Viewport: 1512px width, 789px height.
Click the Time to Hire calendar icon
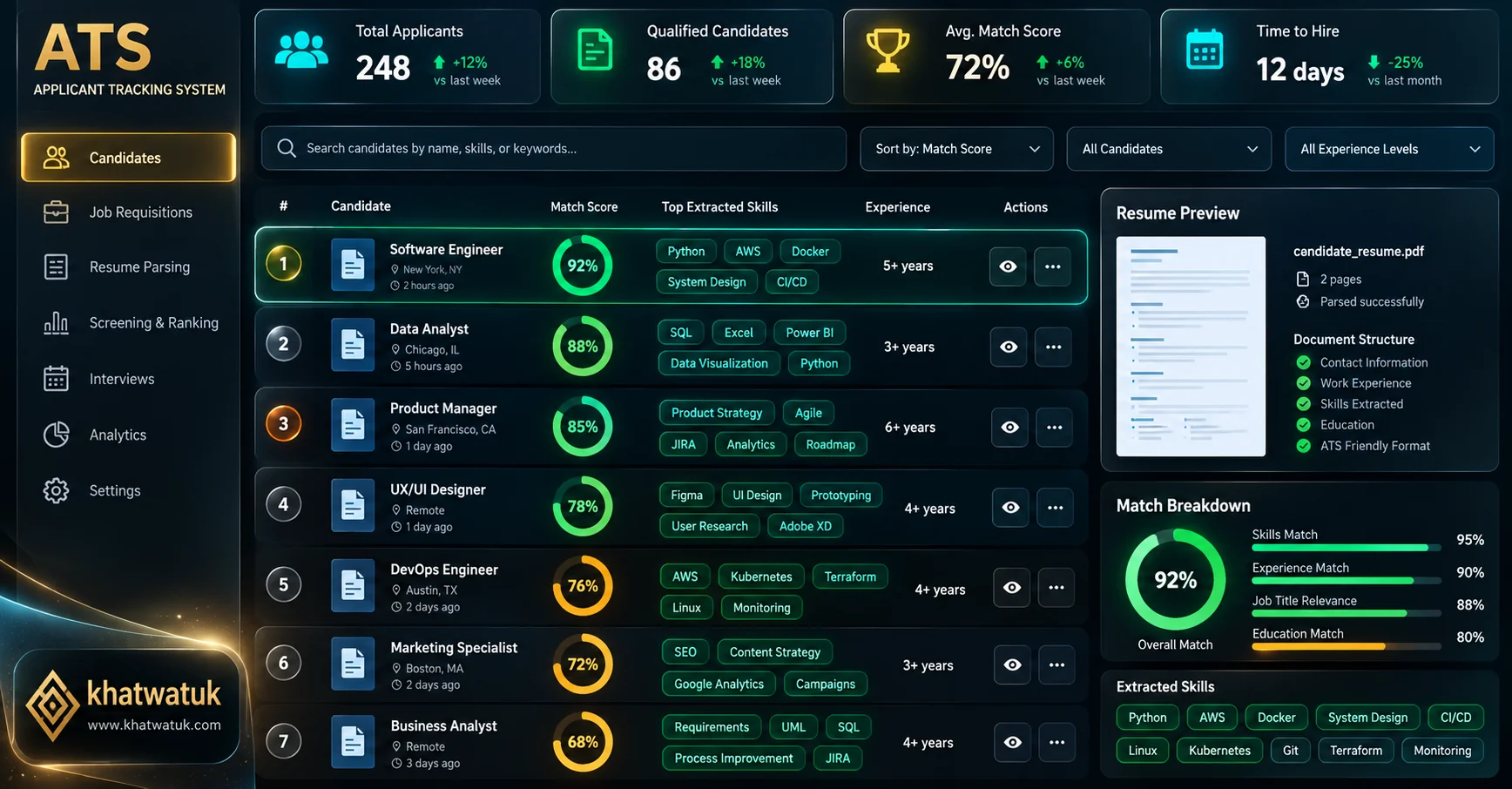point(1205,50)
